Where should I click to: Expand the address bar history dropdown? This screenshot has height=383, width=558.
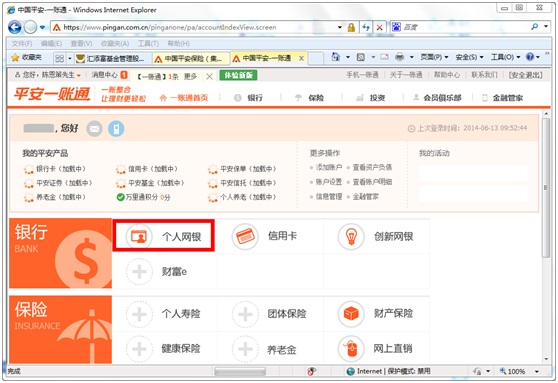340,27
